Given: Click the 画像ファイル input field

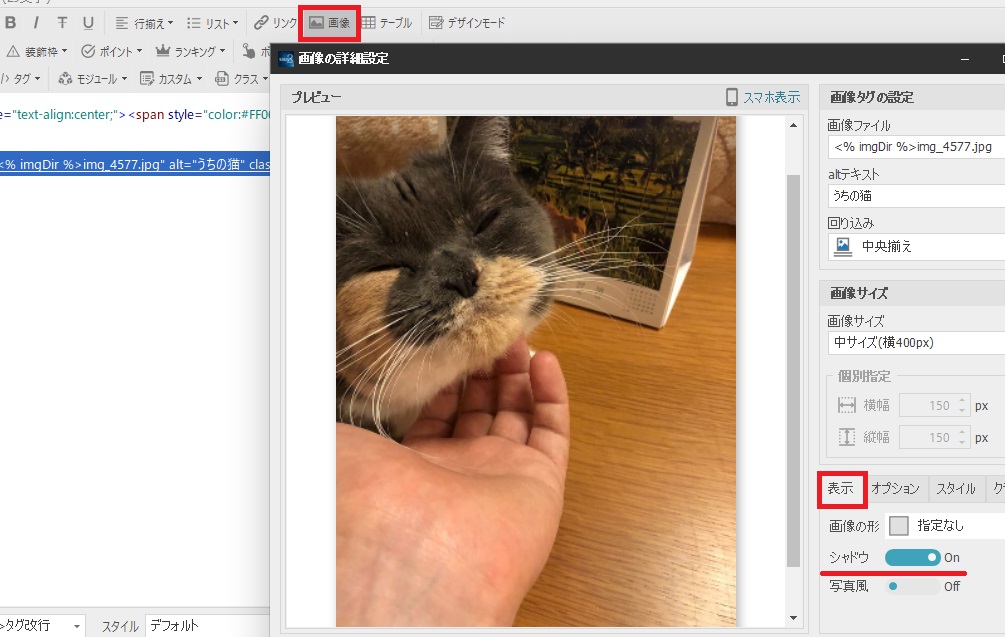Looking at the screenshot, I should pos(917,147).
